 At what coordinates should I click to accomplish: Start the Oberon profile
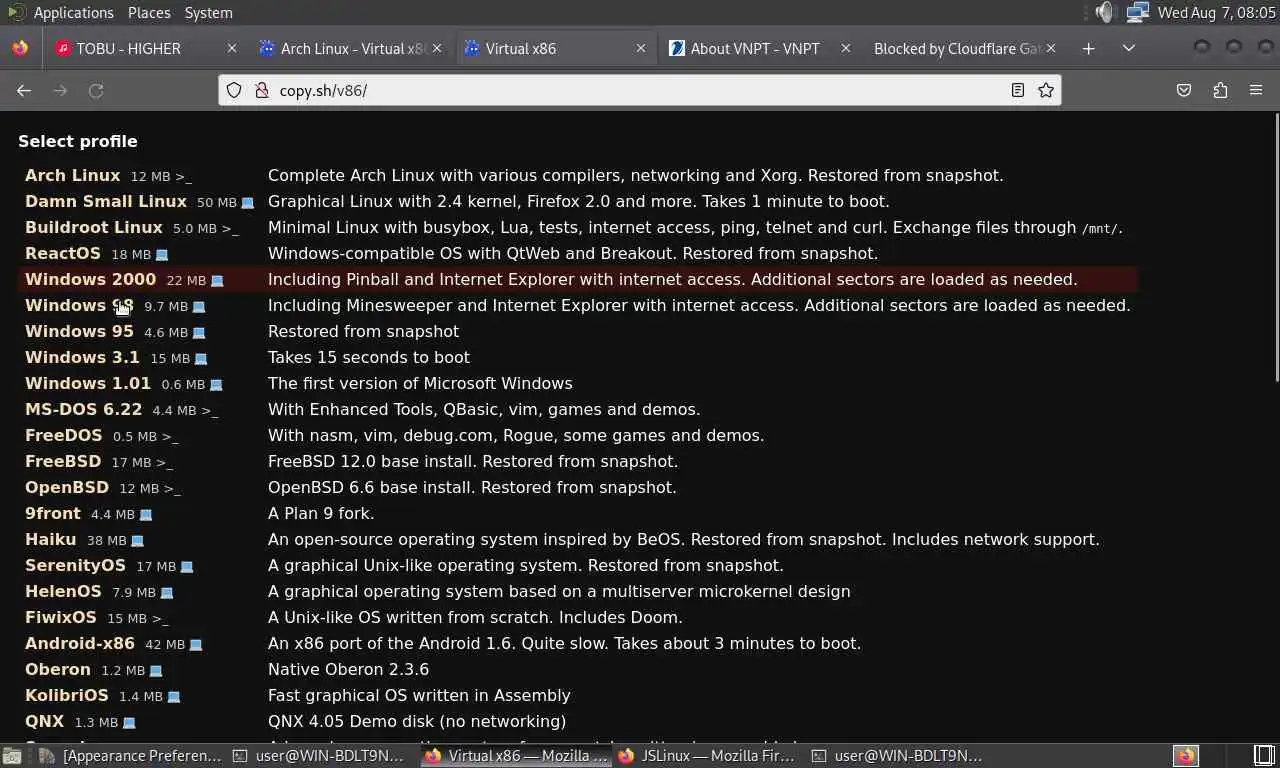(58, 669)
